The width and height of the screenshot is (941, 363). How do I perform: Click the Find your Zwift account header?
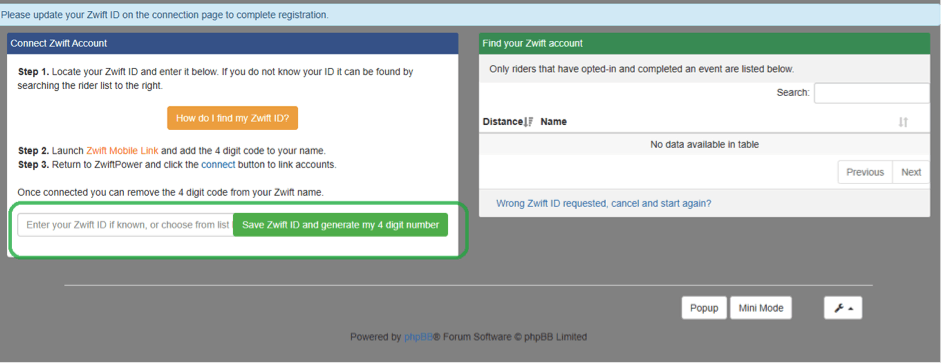[x=704, y=43]
